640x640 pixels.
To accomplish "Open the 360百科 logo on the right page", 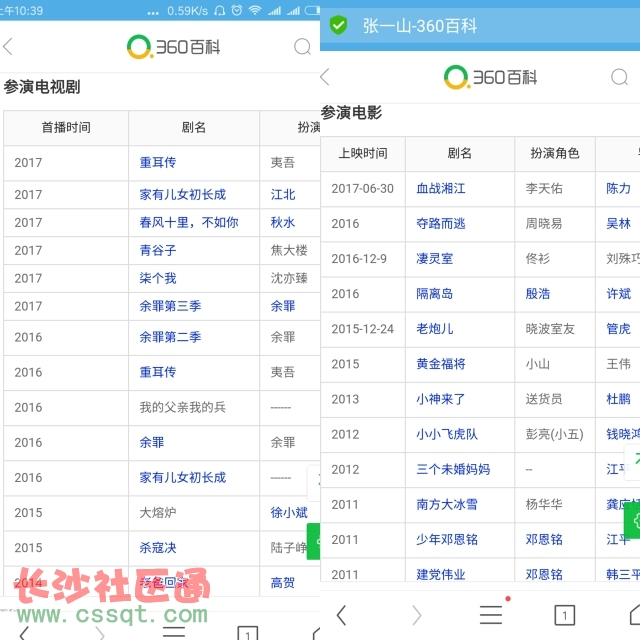I will pyautogui.click(x=479, y=77).
